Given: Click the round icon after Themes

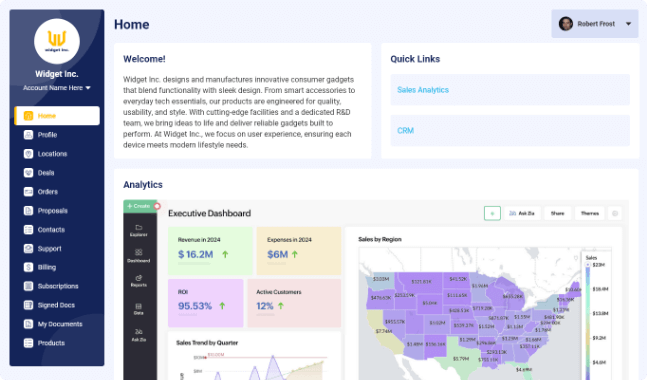Looking at the screenshot, I should click(615, 213).
